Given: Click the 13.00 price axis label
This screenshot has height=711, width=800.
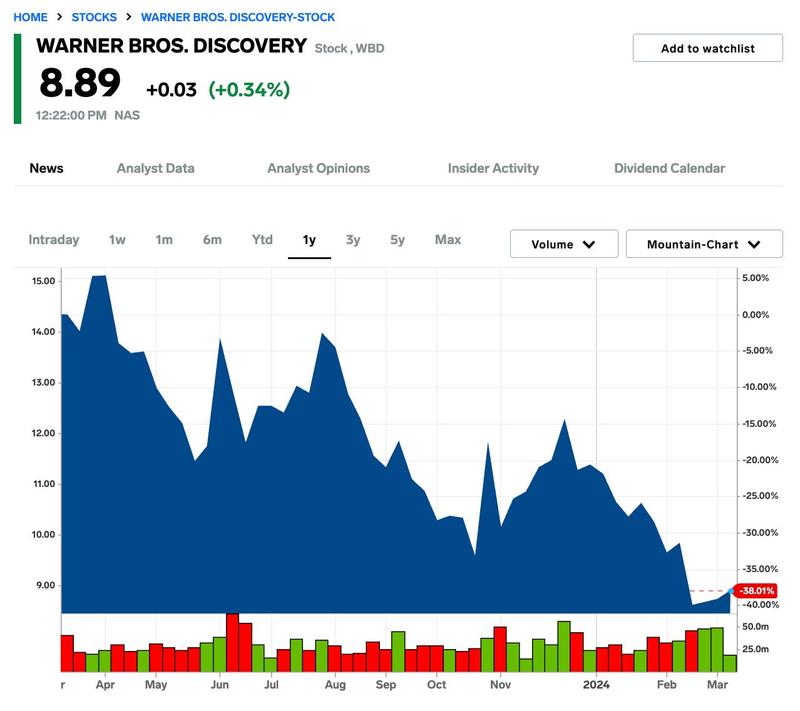Looking at the screenshot, I should click(43, 383).
